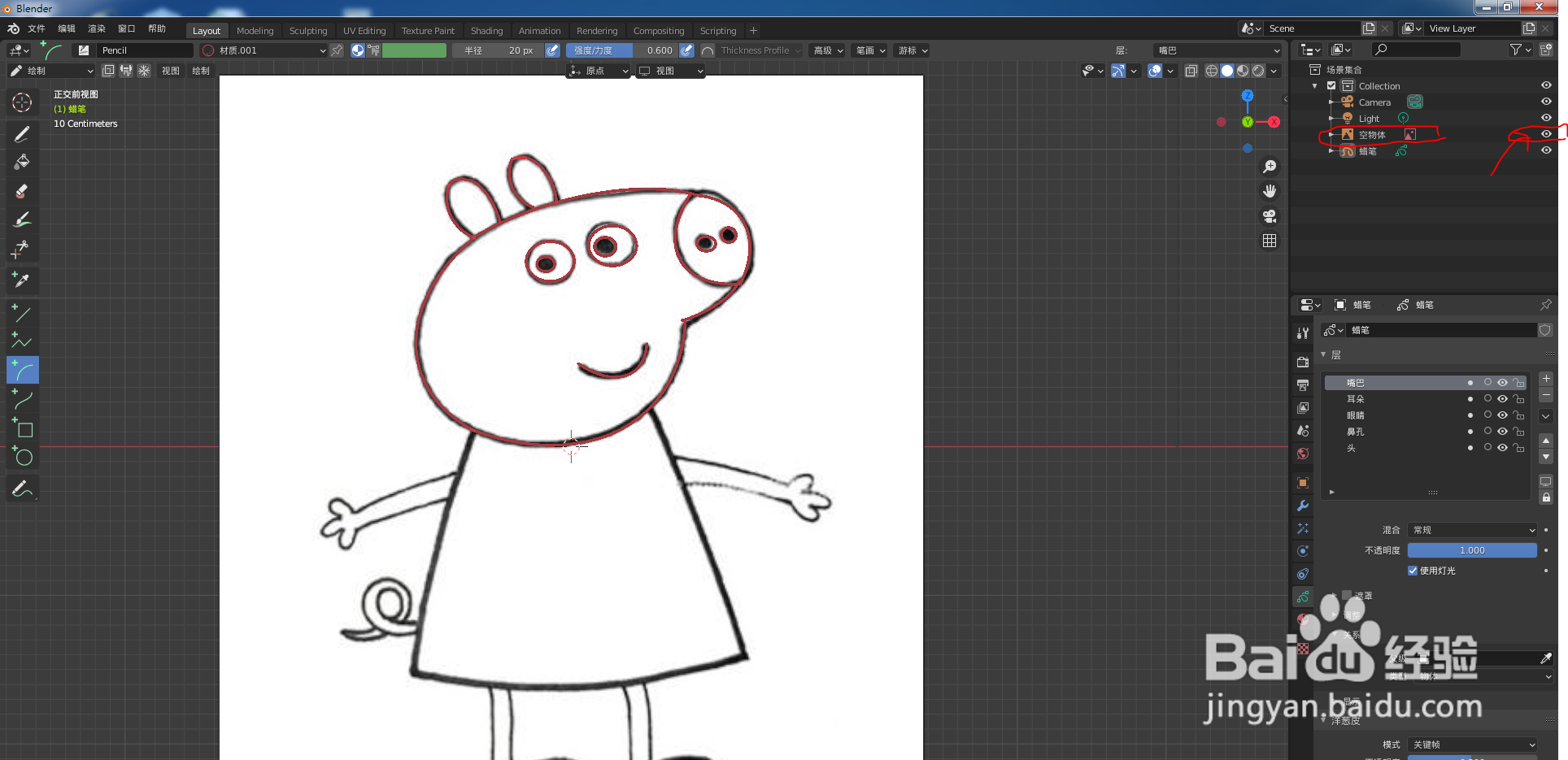Select the Draw pencil tool

[22, 135]
